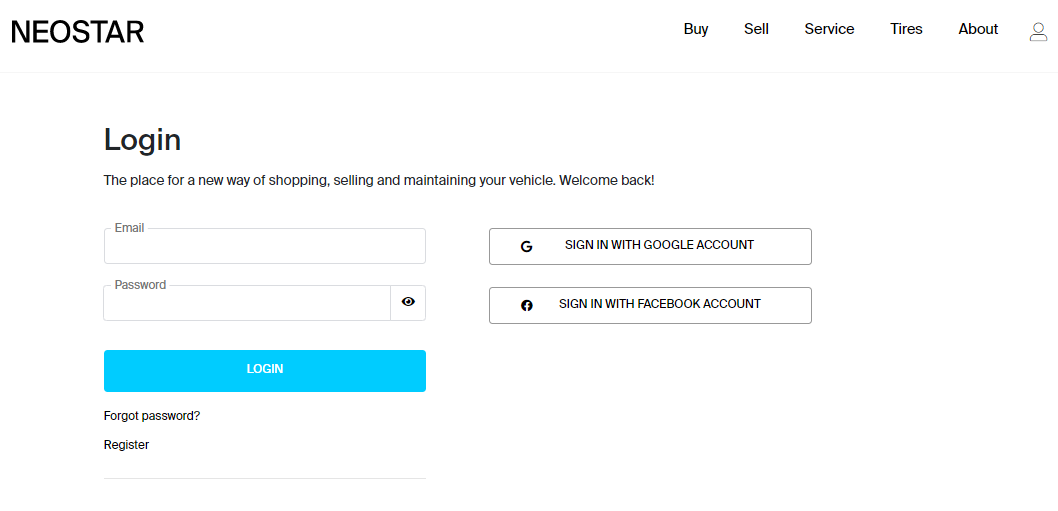
Task: Click the Welcome back description text
Action: point(379,181)
